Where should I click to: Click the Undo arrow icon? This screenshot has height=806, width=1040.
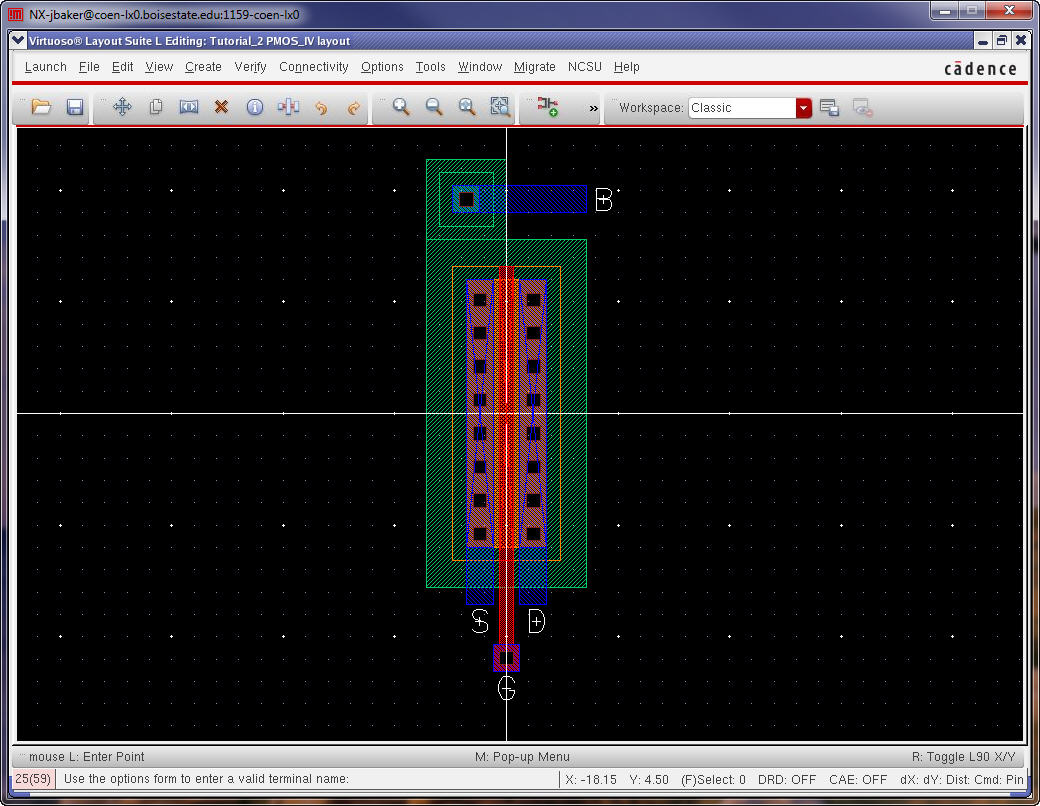[x=321, y=107]
